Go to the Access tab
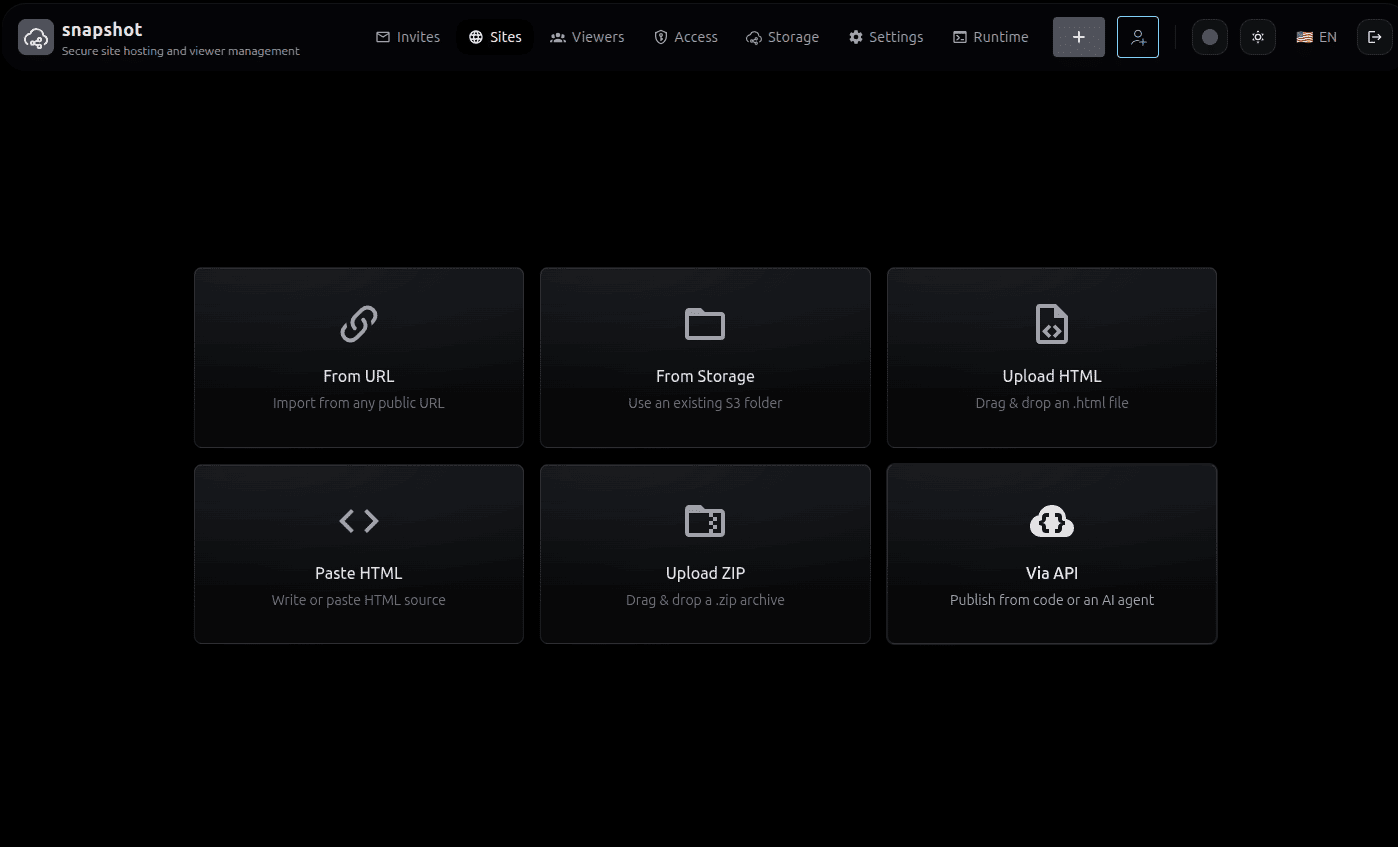Viewport: 1398px width, 847px height. click(x=686, y=37)
